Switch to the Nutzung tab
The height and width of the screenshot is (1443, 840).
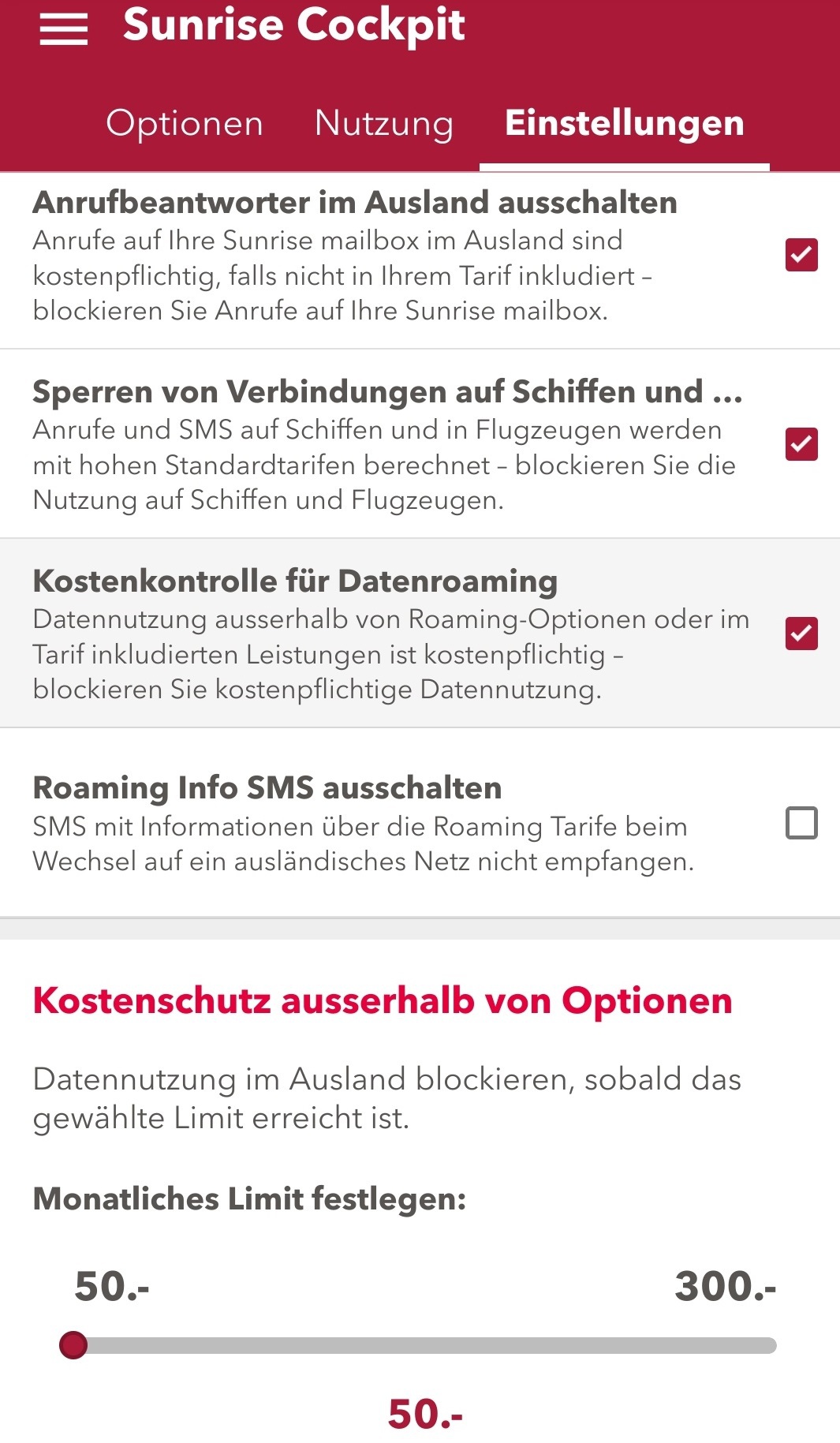click(384, 124)
